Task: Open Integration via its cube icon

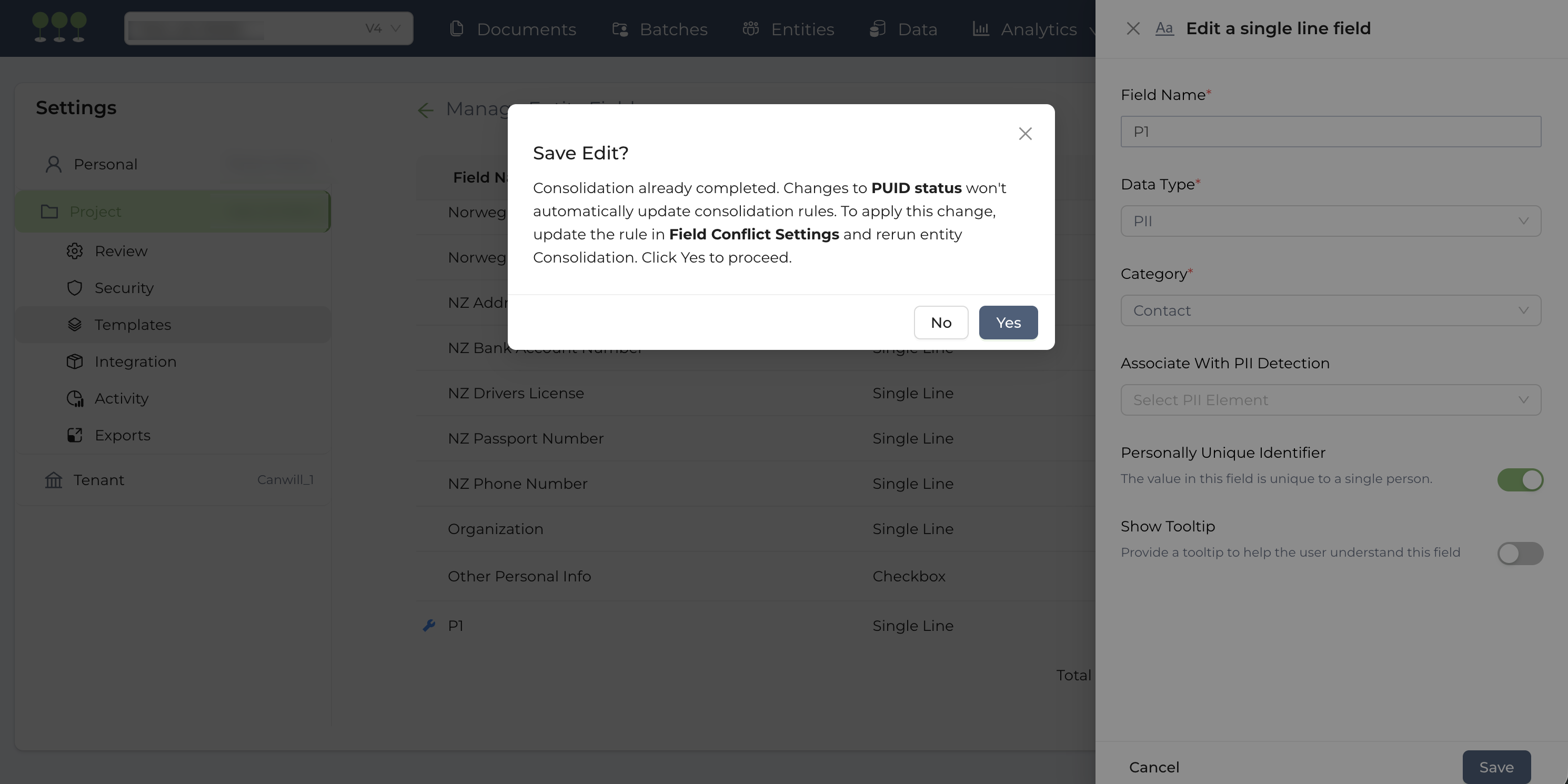Action: pyautogui.click(x=74, y=361)
